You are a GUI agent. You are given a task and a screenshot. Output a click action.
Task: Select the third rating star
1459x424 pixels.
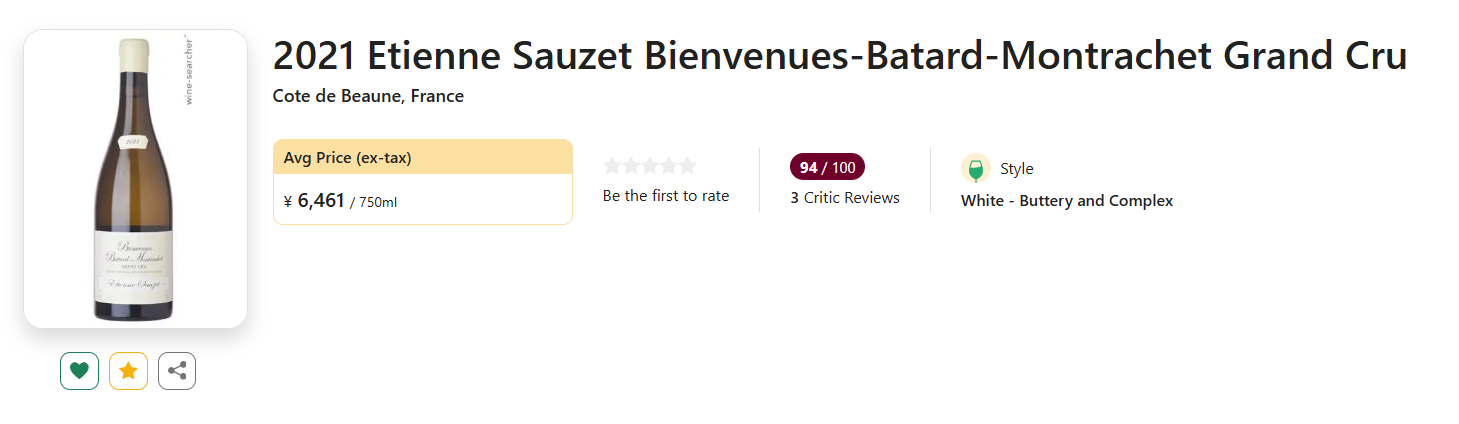[x=649, y=166]
